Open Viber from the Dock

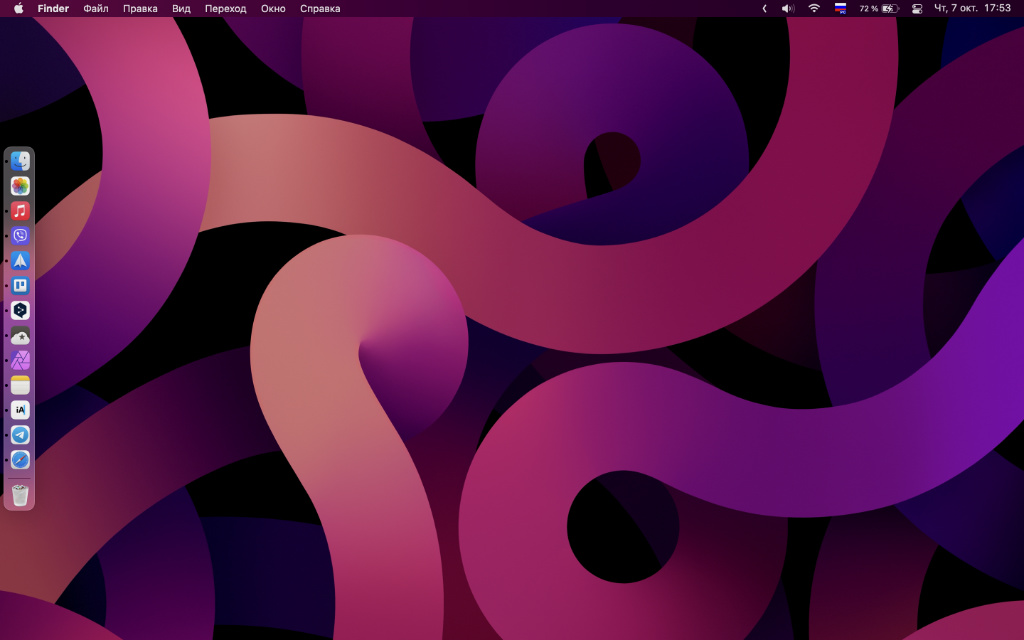tap(20, 236)
